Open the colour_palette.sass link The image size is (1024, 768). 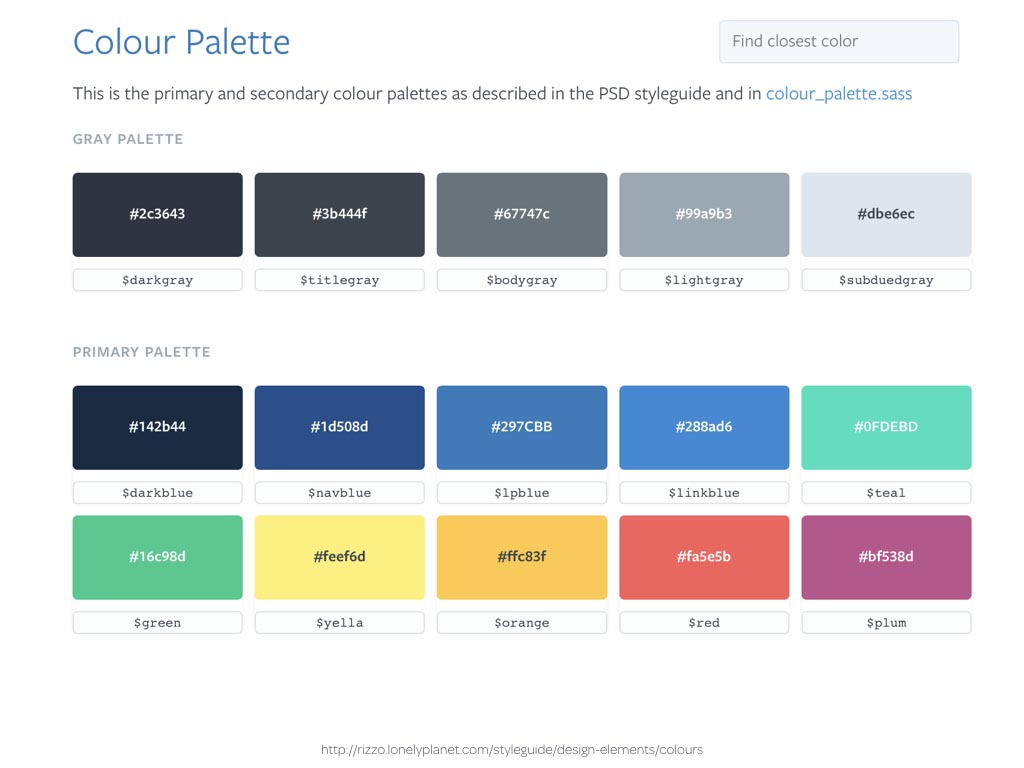click(839, 94)
